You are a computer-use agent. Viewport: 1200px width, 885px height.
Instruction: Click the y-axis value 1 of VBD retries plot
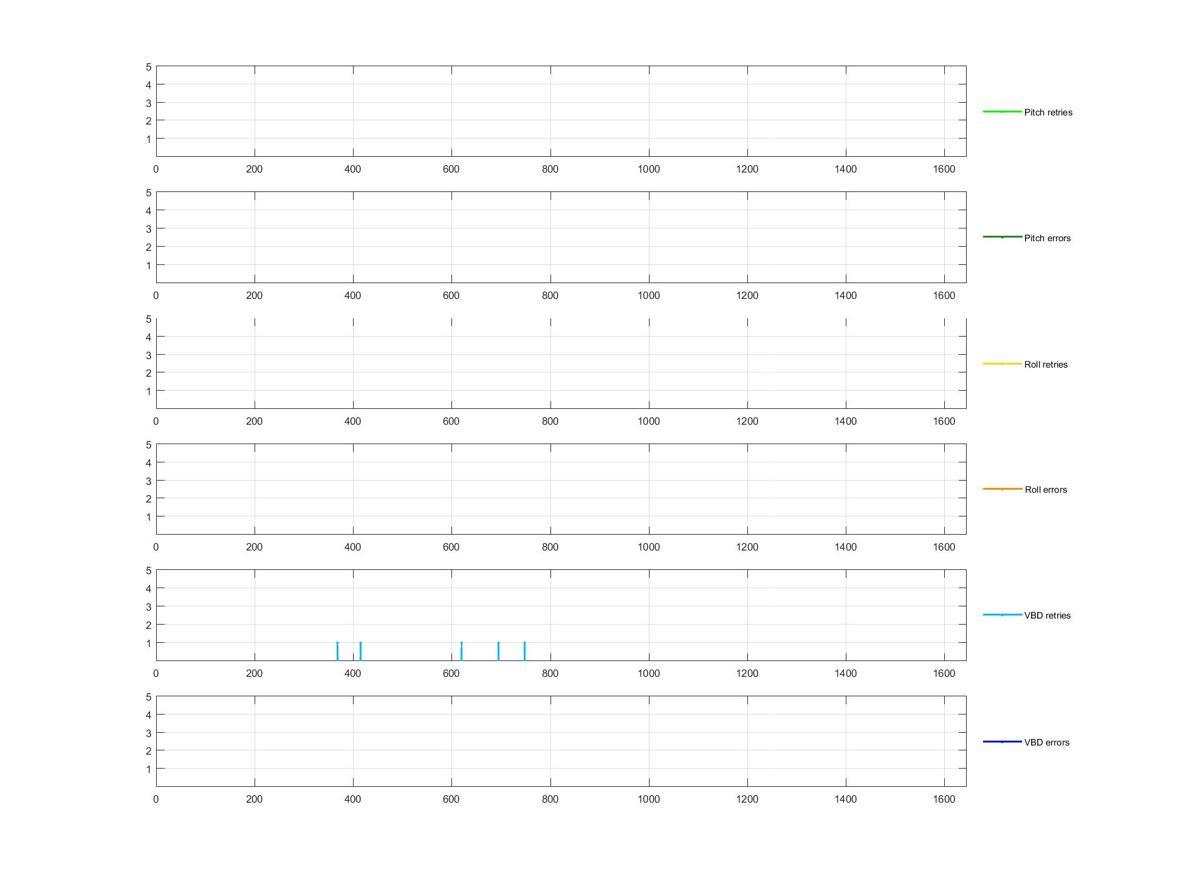tap(148, 643)
